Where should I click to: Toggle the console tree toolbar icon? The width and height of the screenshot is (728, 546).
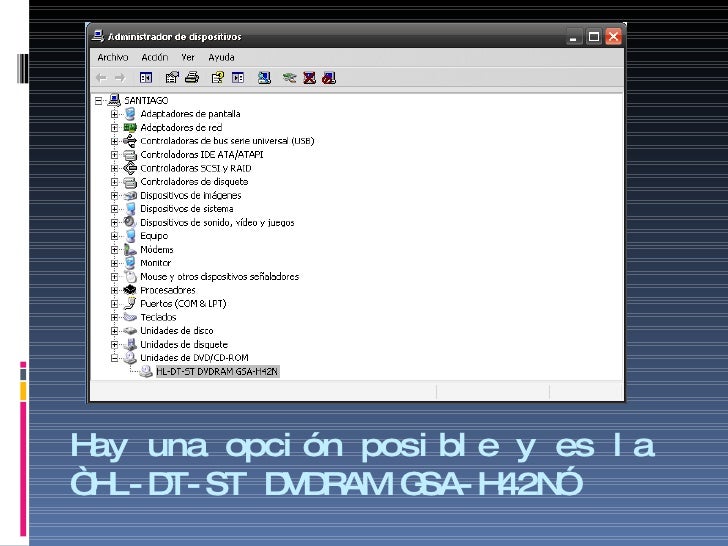click(146, 78)
